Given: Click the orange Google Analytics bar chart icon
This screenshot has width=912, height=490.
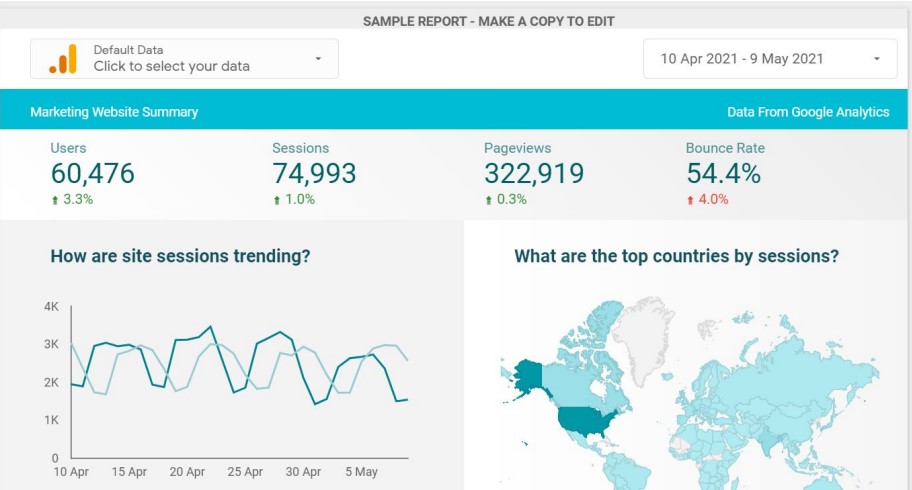Looking at the screenshot, I should 62,59.
